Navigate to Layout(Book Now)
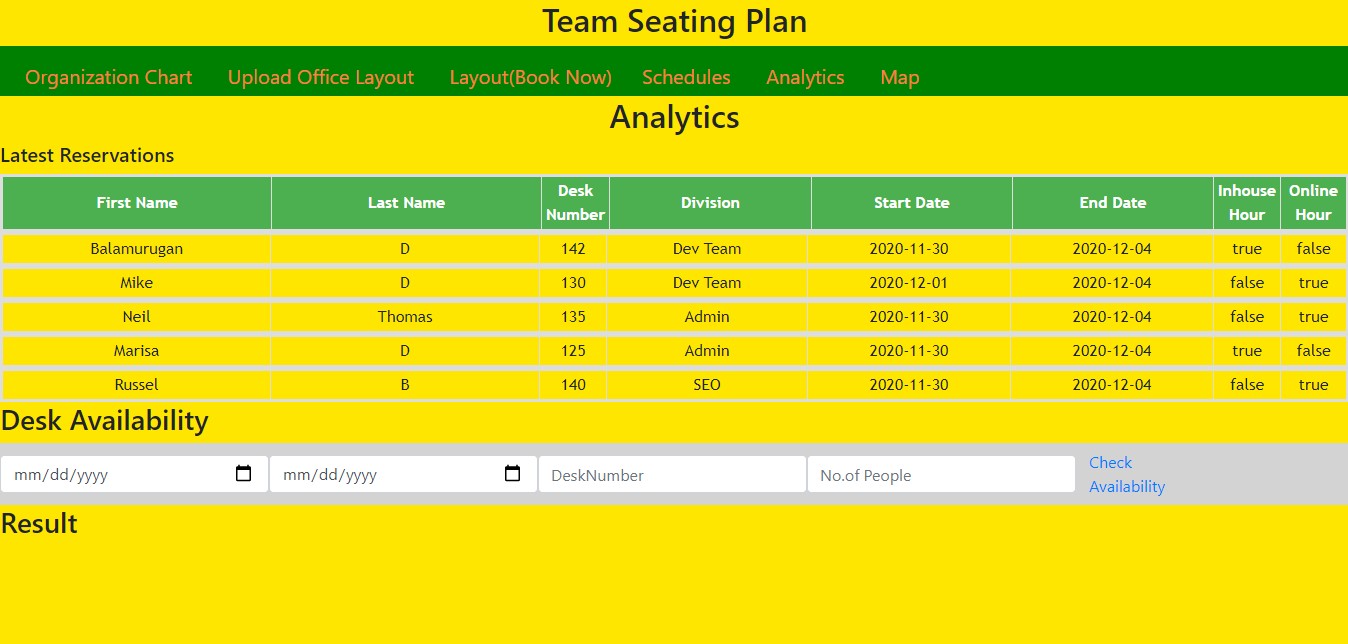Screen dimensions: 1348x644 point(530,77)
